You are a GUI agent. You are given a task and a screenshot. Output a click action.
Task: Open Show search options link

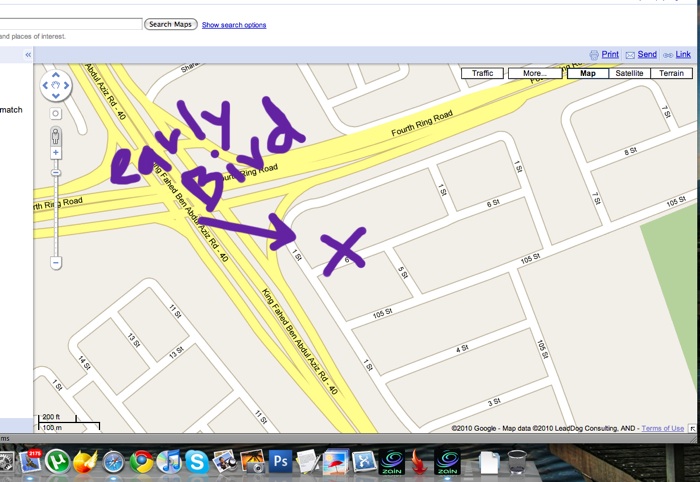point(234,25)
